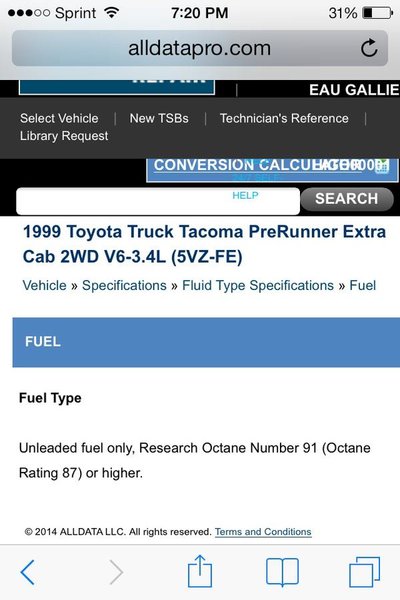
Task: Click the SEARCH button
Action: tap(347, 199)
